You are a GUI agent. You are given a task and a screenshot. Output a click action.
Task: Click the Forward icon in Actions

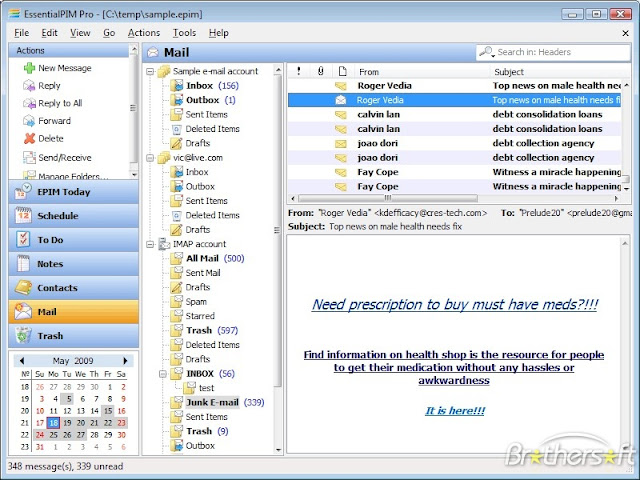pos(29,121)
